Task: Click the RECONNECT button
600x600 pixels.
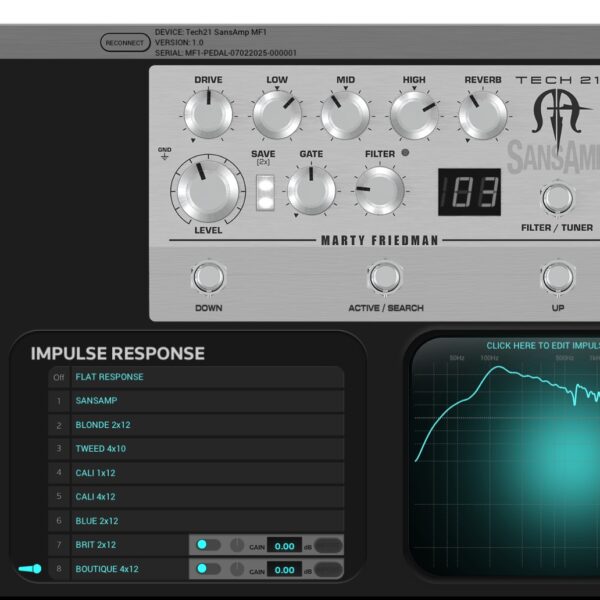Action: tap(125, 42)
